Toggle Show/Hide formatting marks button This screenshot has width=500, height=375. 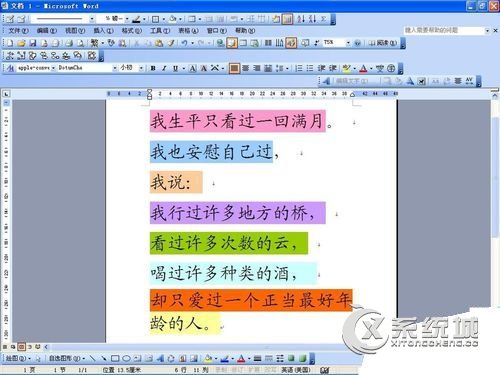pyautogui.click(x=316, y=43)
